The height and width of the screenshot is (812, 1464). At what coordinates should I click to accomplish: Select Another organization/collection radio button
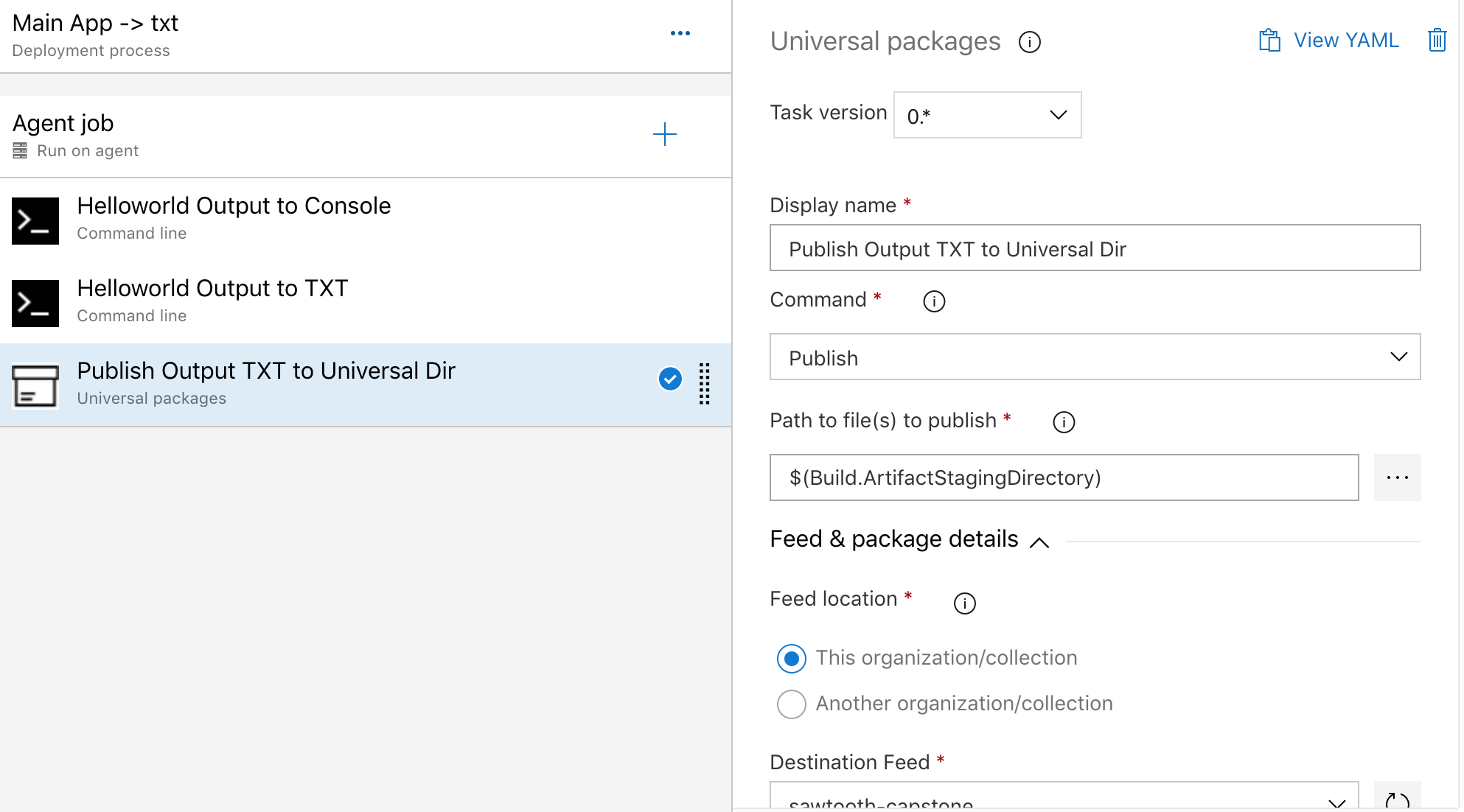(791, 704)
